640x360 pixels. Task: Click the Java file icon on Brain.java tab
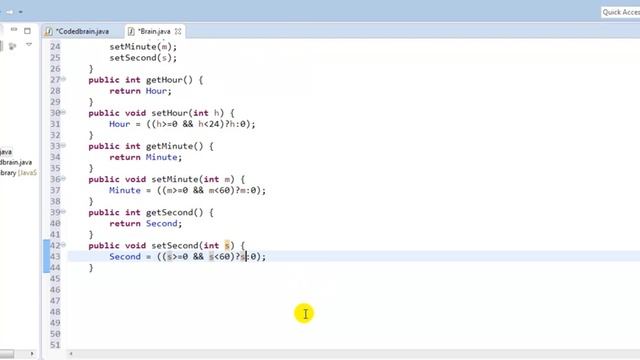pyautogui.click(x=131, y=31)
